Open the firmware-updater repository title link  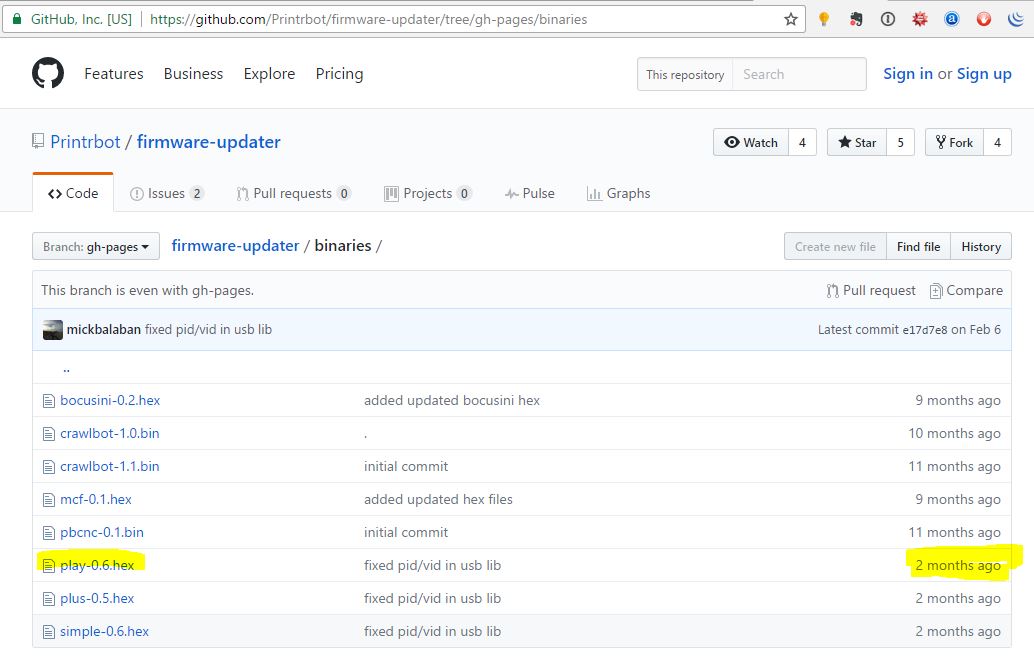tap(209, 142)
